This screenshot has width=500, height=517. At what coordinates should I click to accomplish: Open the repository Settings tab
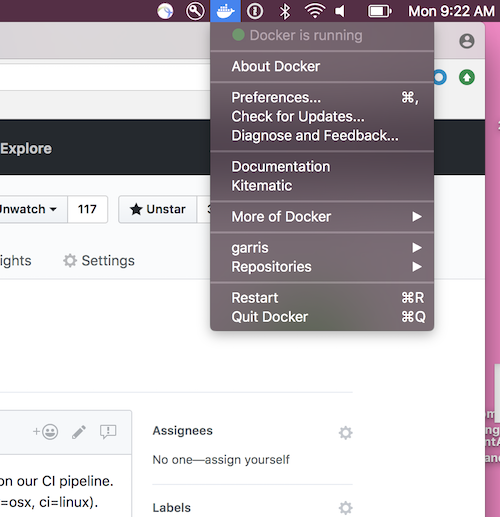click(99, 261)
